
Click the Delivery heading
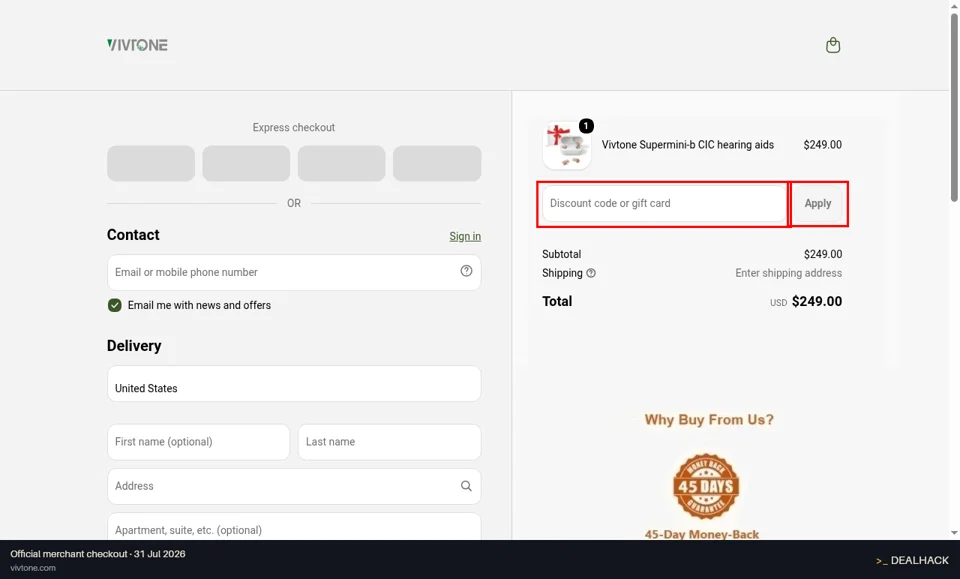(134, 346)
